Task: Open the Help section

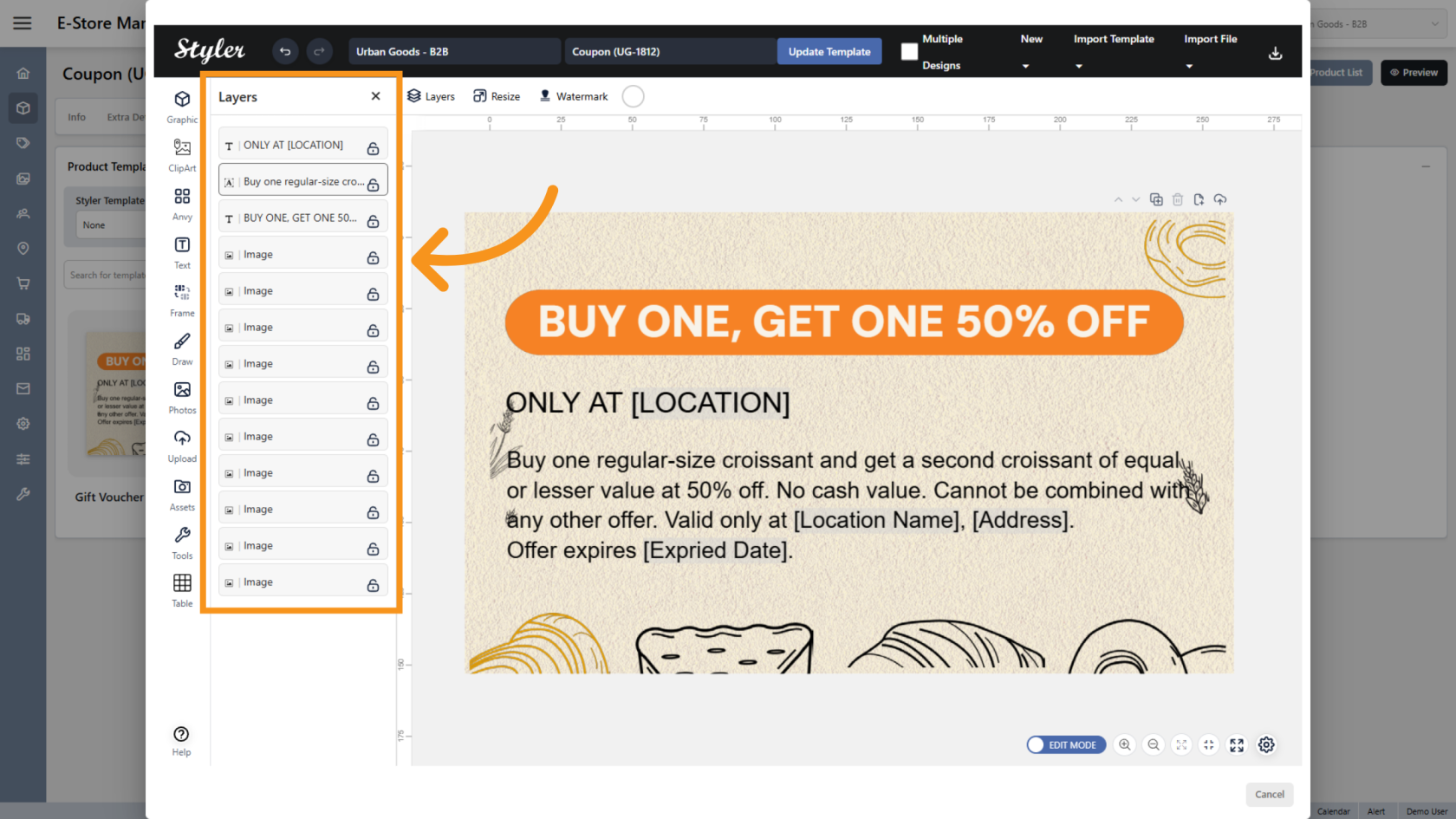Action: 181,741
